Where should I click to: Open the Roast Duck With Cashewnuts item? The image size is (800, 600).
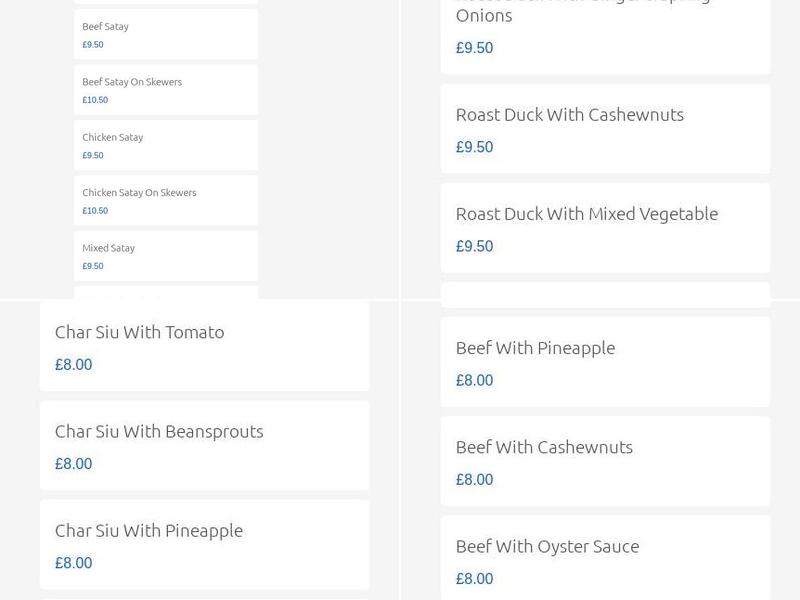569,115
